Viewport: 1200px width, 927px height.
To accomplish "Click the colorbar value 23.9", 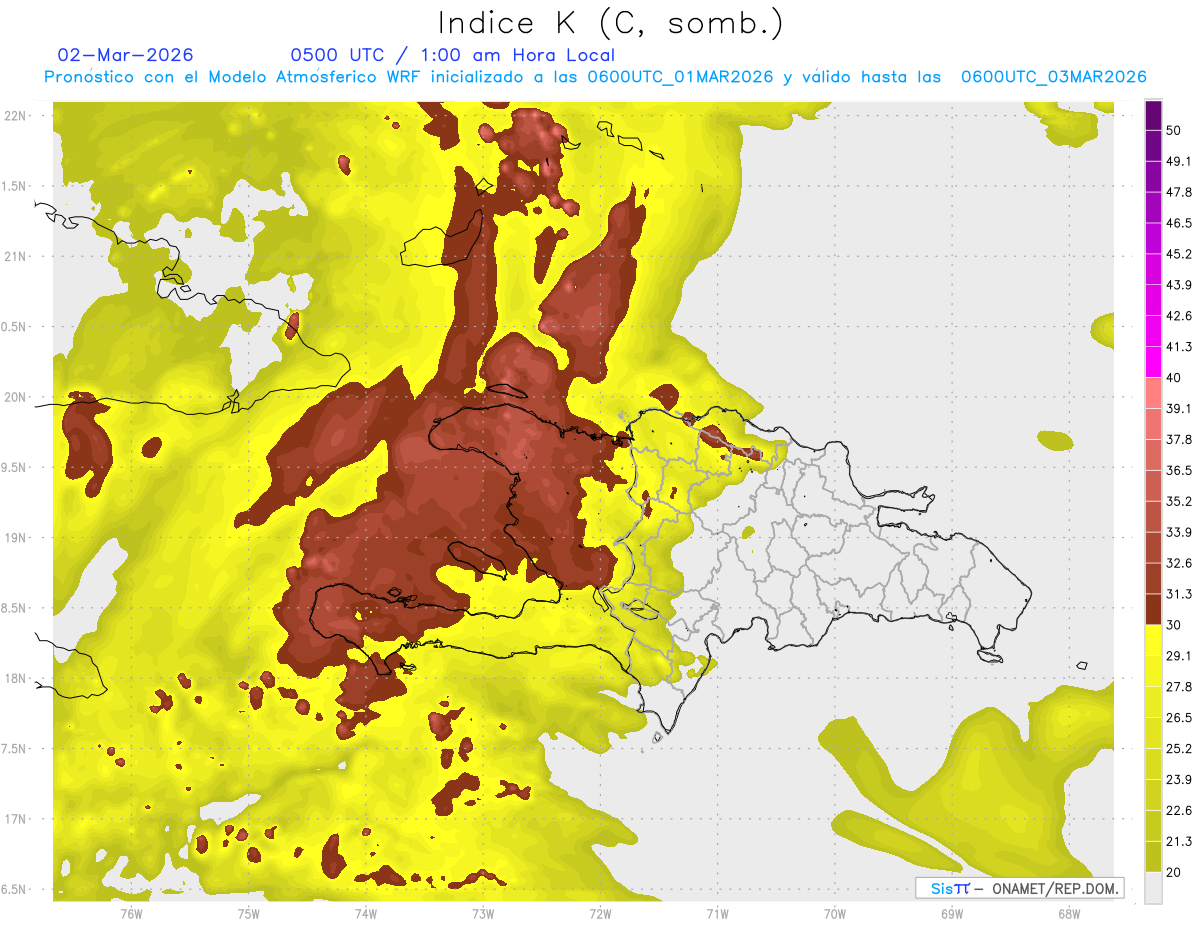I will [1179, 779].
